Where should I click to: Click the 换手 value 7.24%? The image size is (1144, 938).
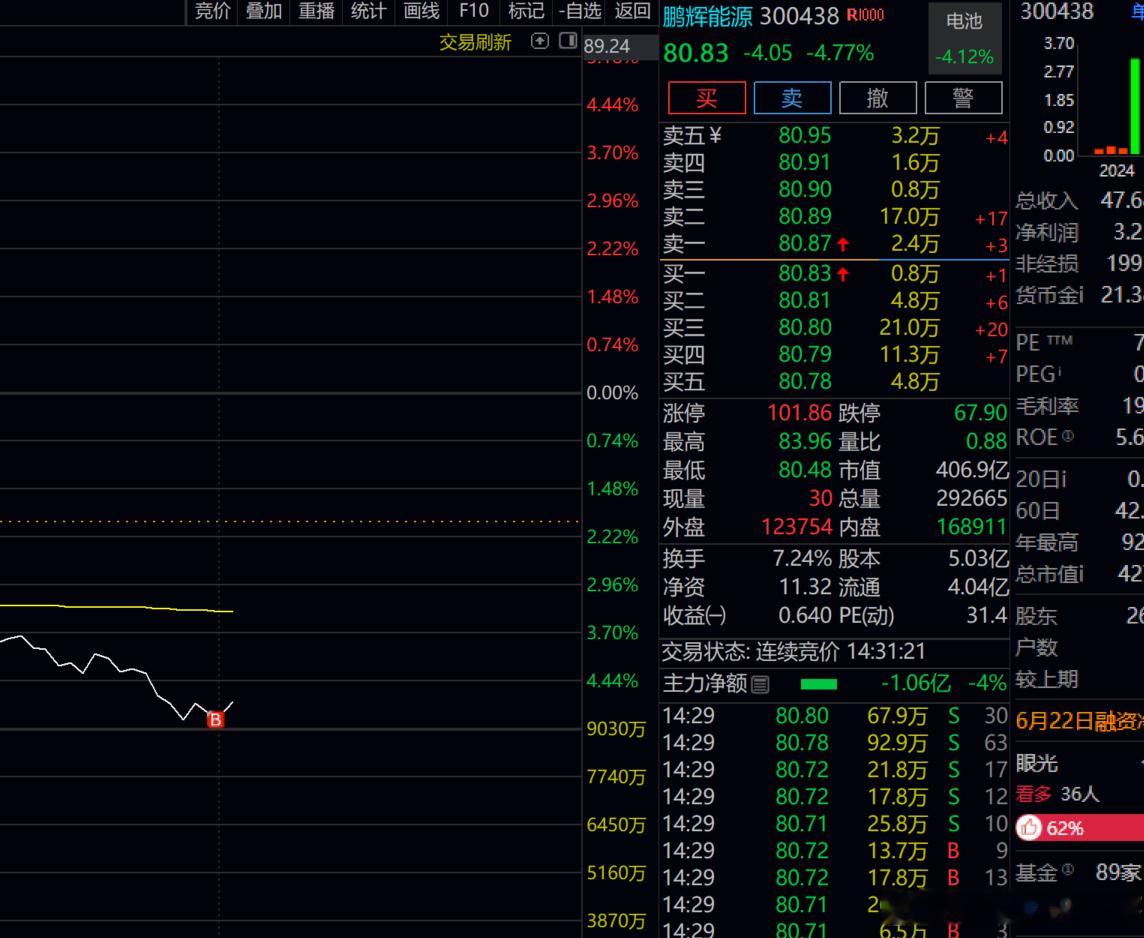[x=802, y=559]
